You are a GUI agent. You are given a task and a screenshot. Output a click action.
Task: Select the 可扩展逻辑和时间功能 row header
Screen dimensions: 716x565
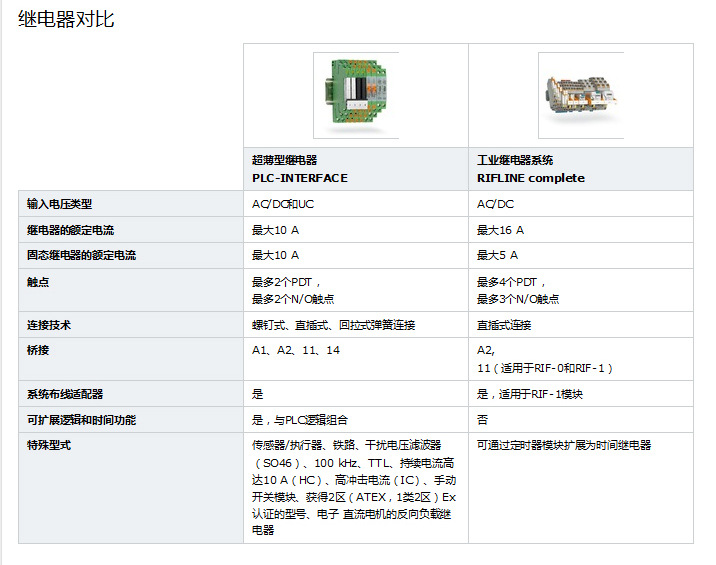pos(81,420)
